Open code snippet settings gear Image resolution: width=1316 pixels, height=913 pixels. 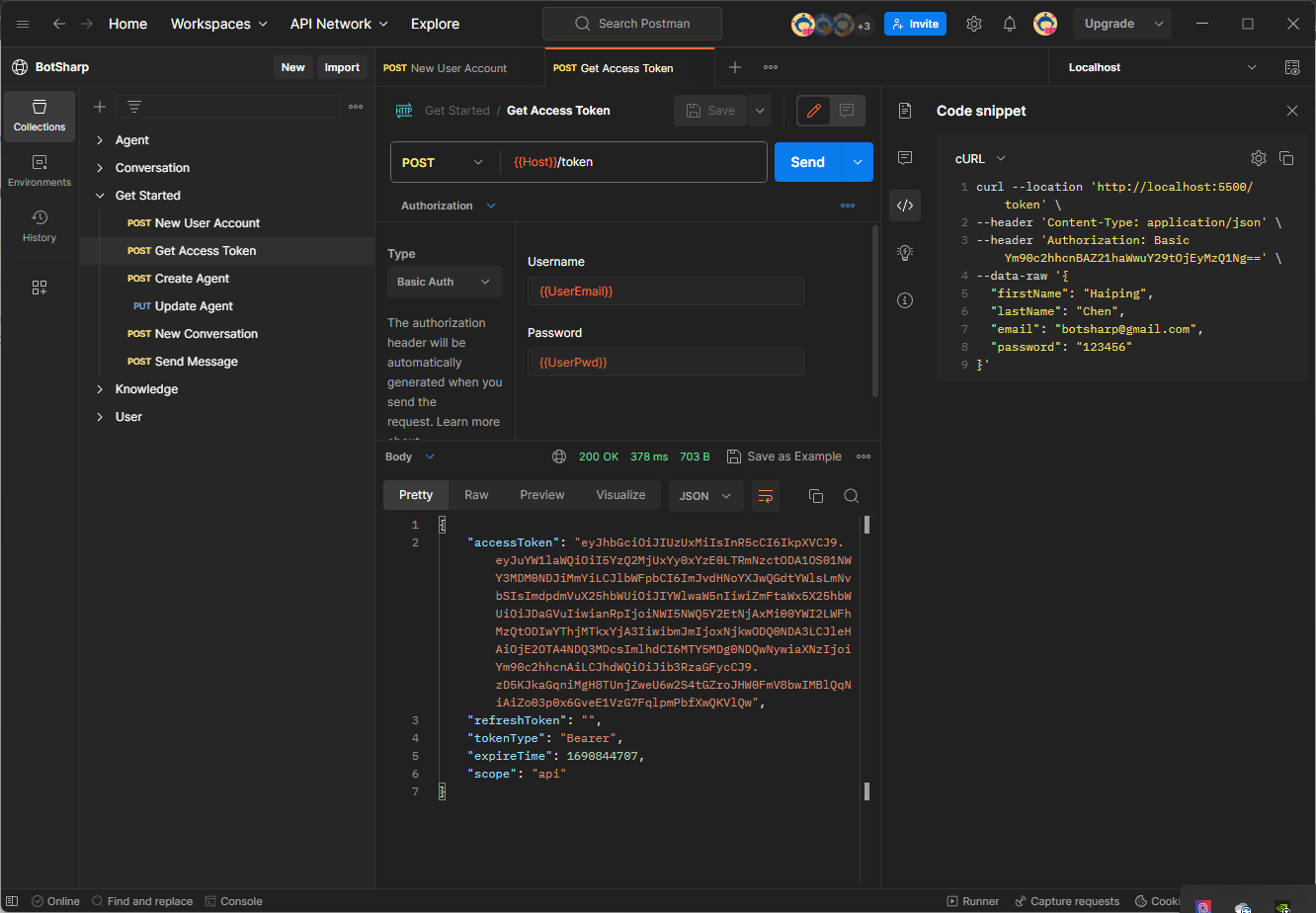point(1259,158)
